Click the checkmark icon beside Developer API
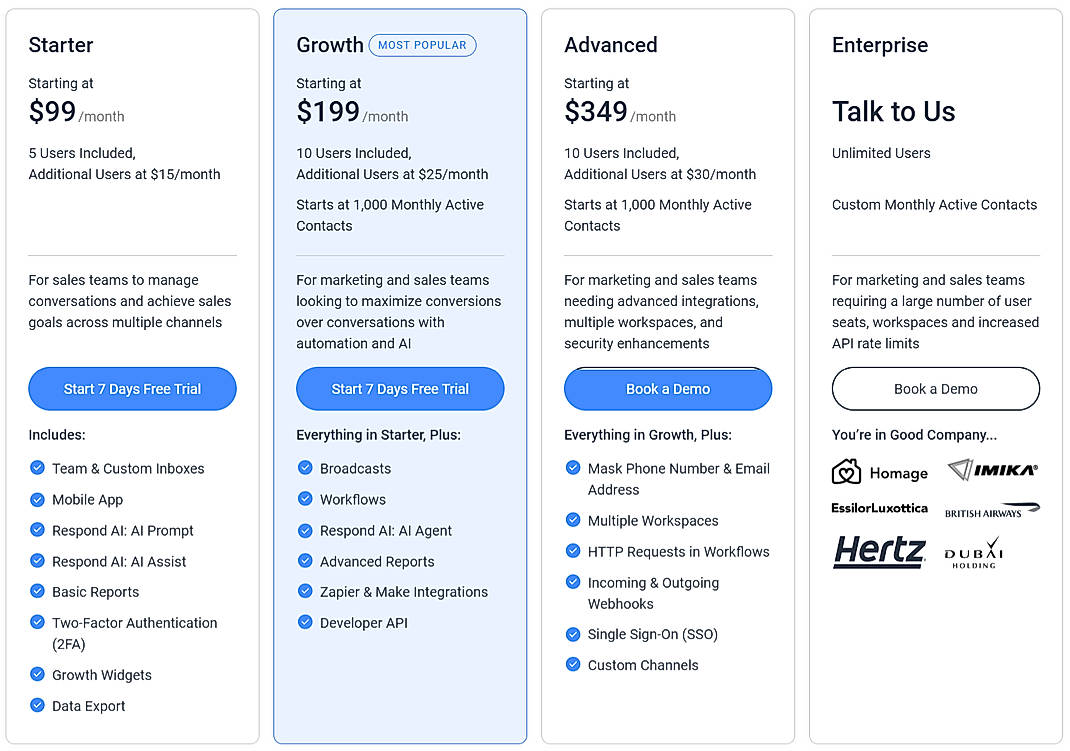Image resolution: width=1070 pixels, height=751 pixels. [305, 622]
